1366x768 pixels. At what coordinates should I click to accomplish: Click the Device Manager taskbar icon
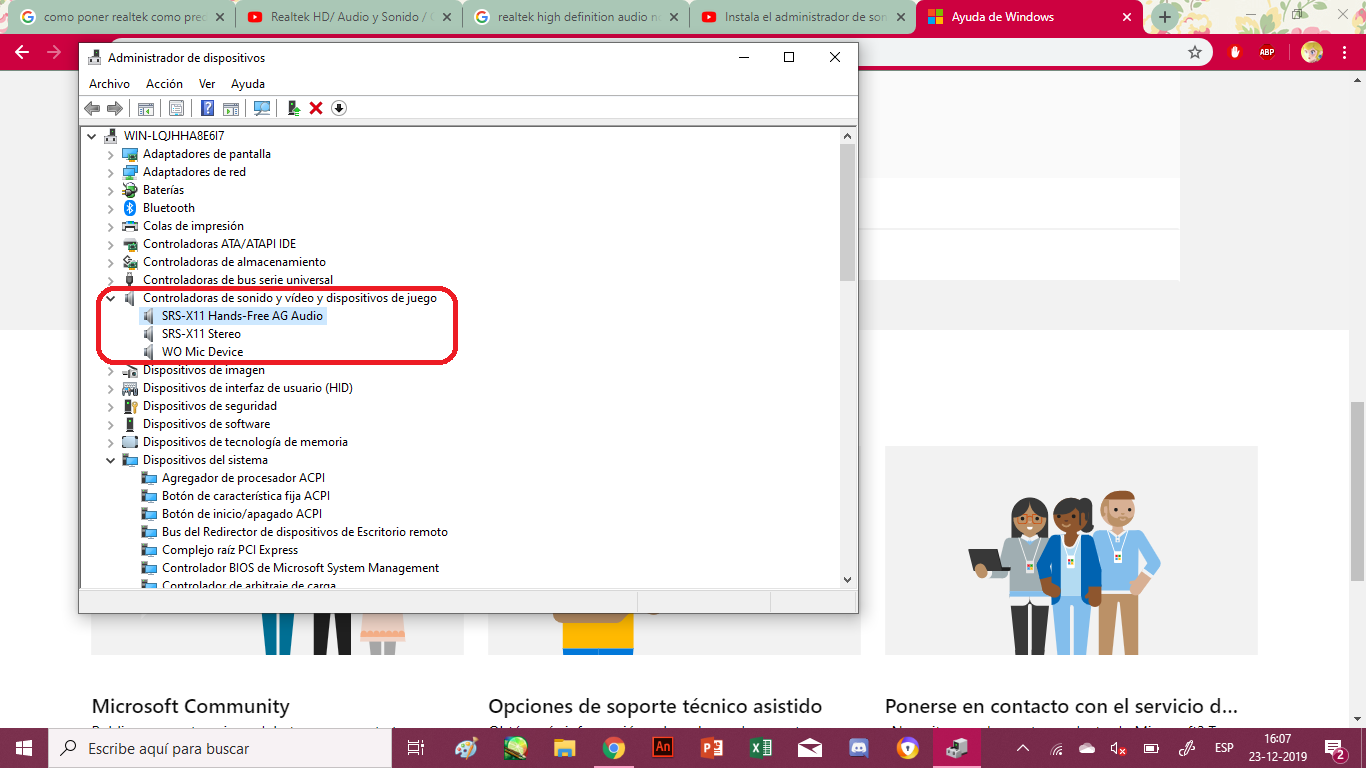[x=957, y=748]
